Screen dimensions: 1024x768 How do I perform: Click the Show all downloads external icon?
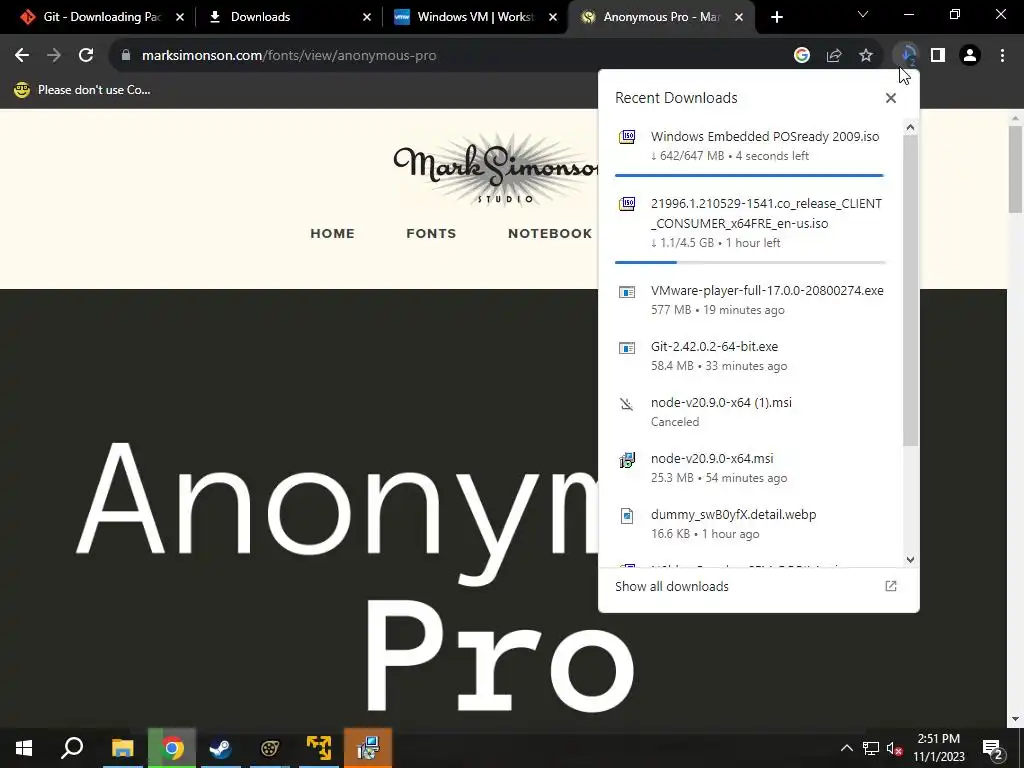[891, 586]
